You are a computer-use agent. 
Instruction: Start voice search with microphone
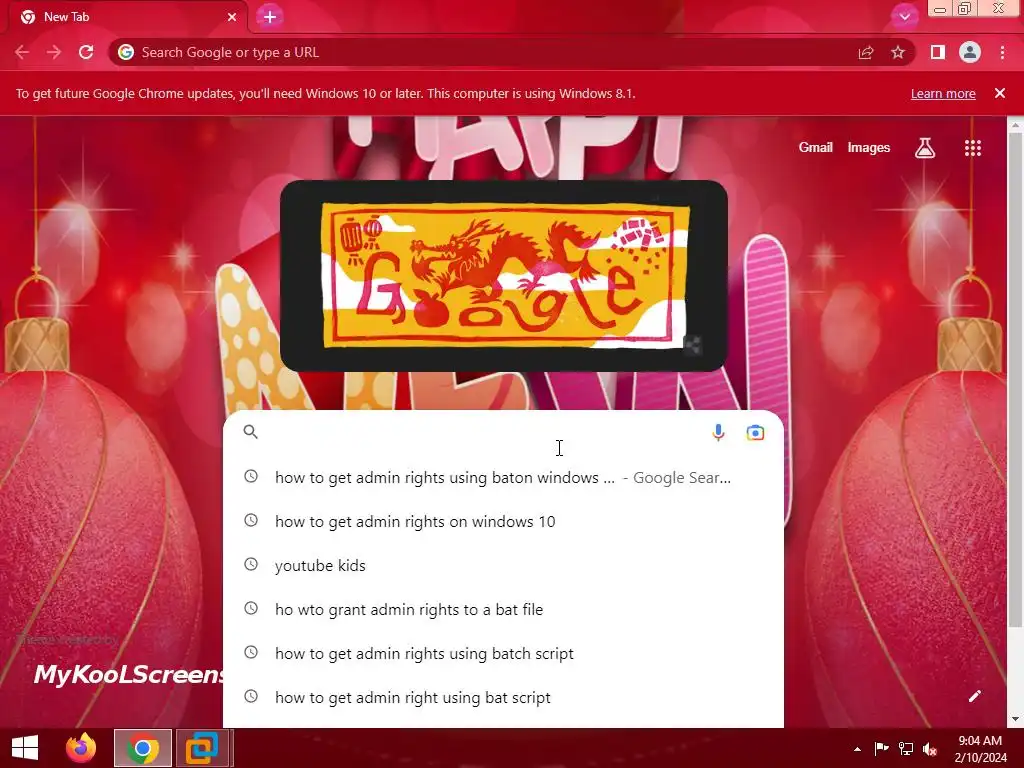[718, 432]
